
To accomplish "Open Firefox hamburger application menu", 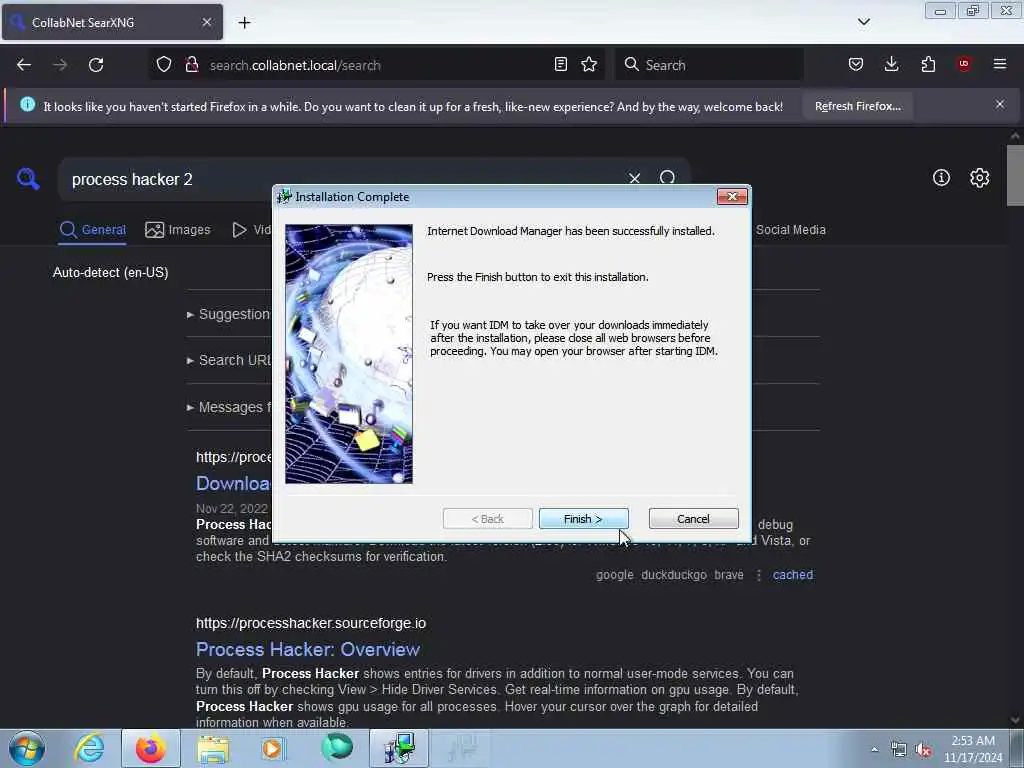I will tap(1000, 64).
